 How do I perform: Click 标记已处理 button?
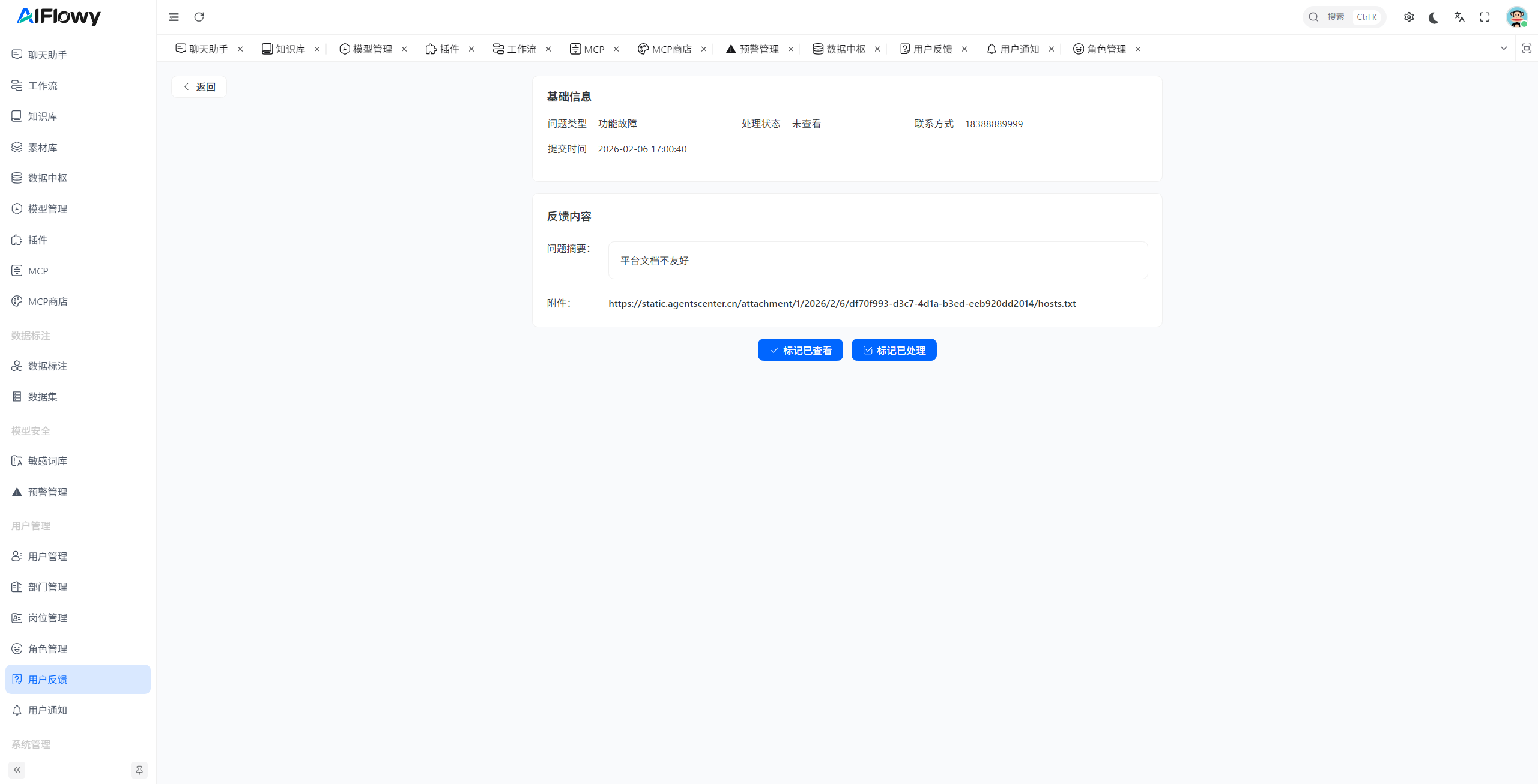[x=894, y=350]
